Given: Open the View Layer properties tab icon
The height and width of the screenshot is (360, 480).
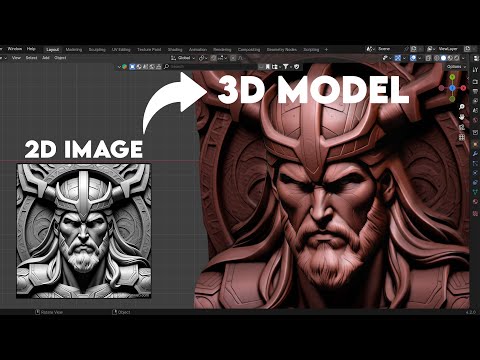Looking at the screenshot, I should (475, 100).
